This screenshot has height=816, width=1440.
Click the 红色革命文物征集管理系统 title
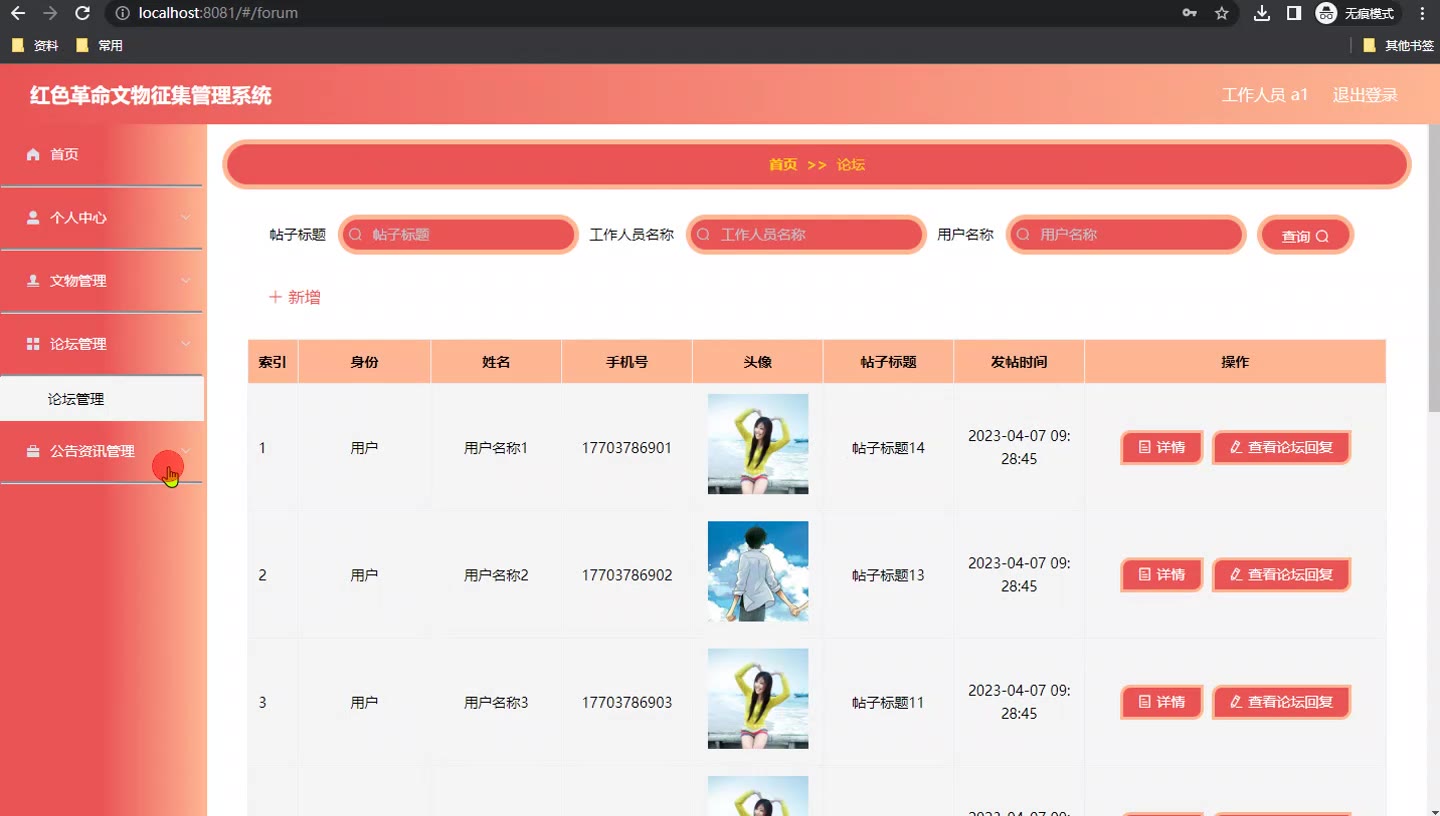coord(151,96)
